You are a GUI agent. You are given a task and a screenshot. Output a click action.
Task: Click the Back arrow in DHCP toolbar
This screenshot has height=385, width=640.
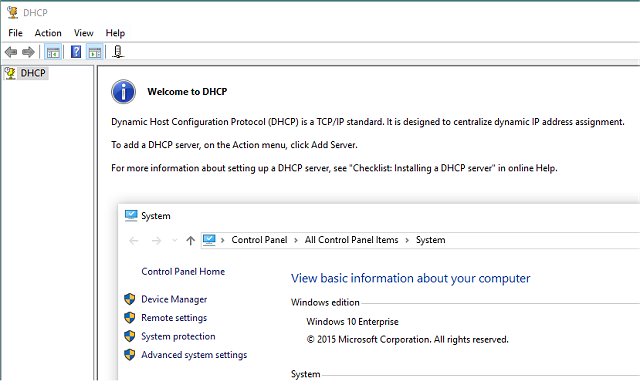pos(11,52)
